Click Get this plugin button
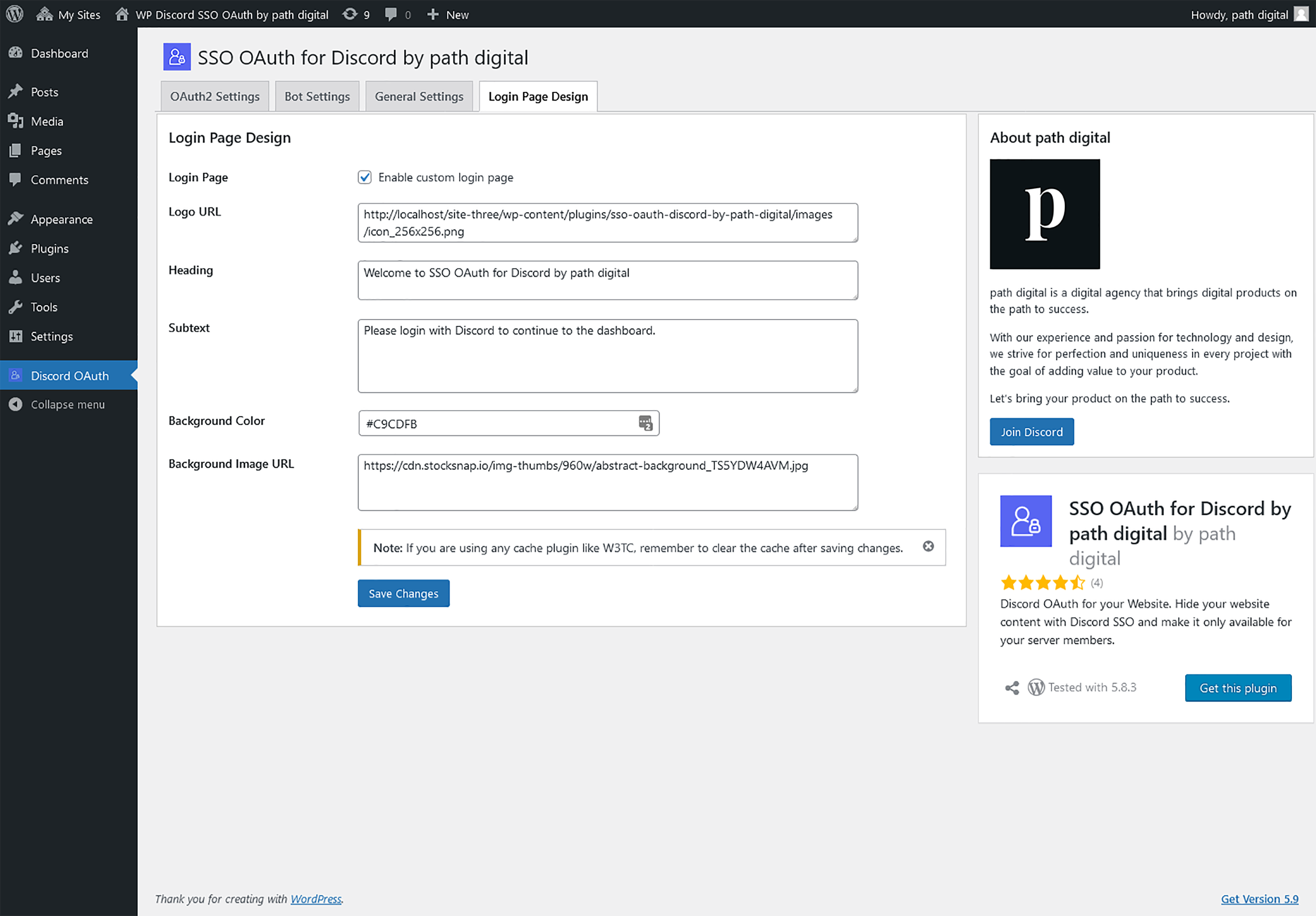Viewport: 1316px width, 916px height. [x=1238, y=688]
